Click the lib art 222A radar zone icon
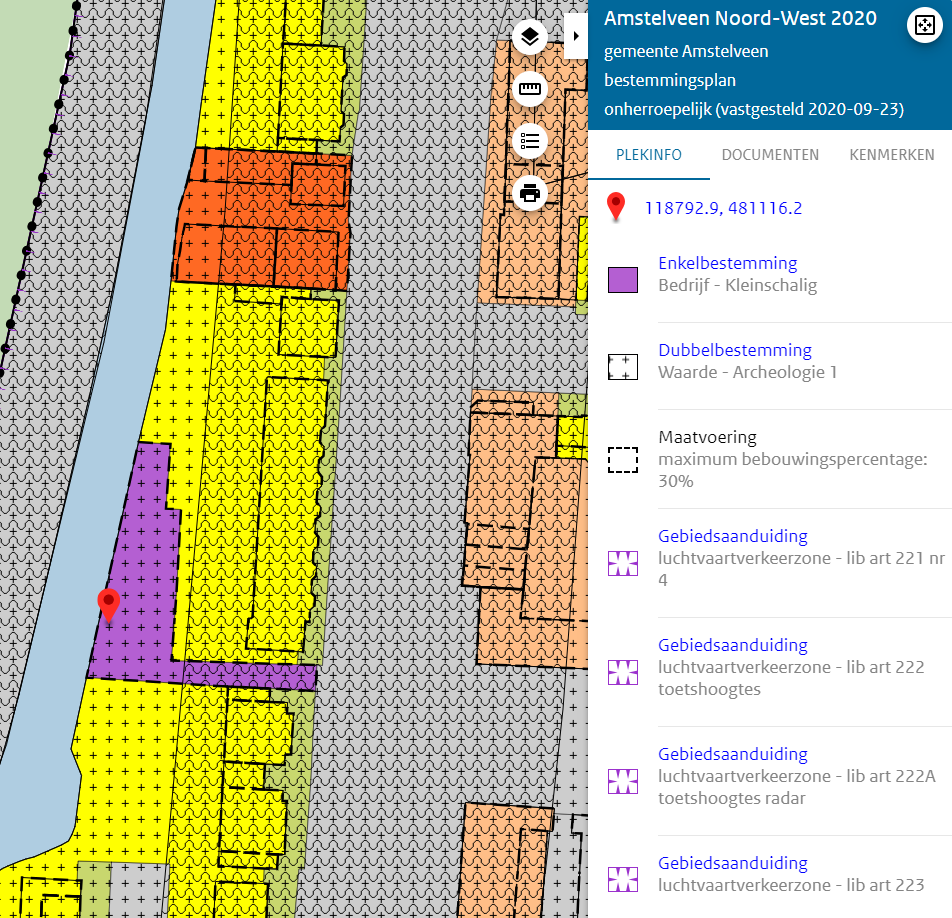The image size is (952, 918). coord(623,781)
